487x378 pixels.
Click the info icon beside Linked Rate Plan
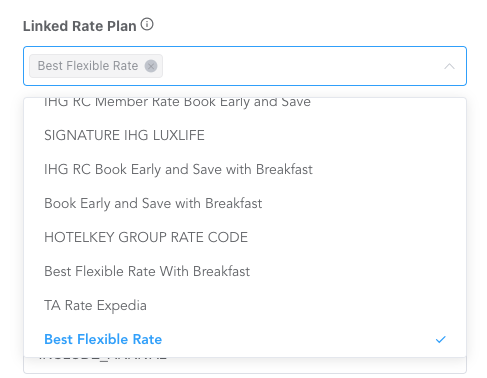(x=147, y=25)
